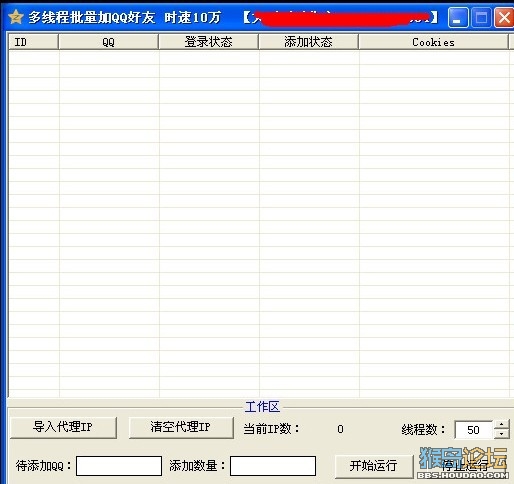Click the 线程数 value box showing 50
The width and height of the screenshot is (514, 484).
[473, 430]
